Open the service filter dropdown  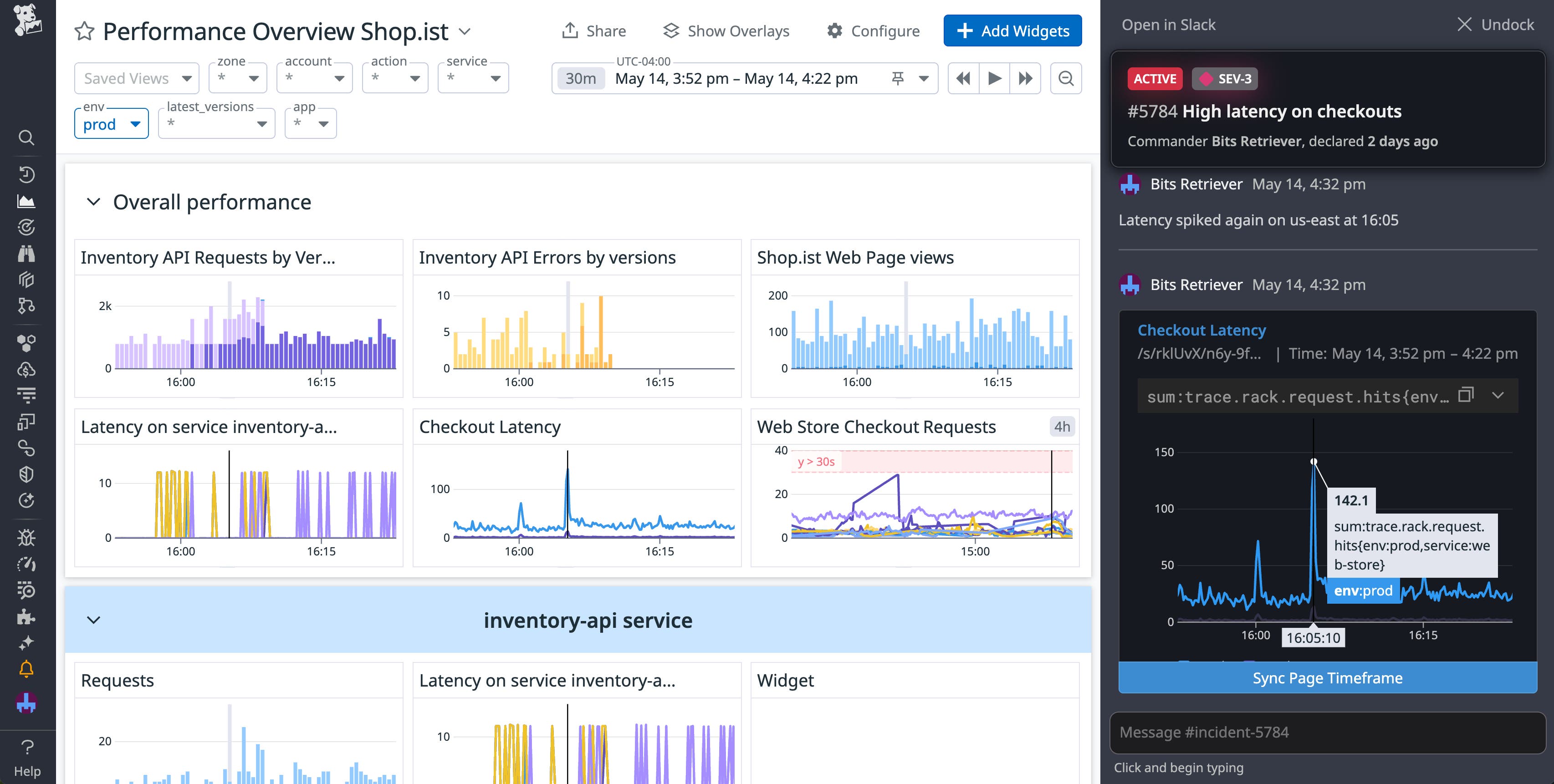click(473, 78)
